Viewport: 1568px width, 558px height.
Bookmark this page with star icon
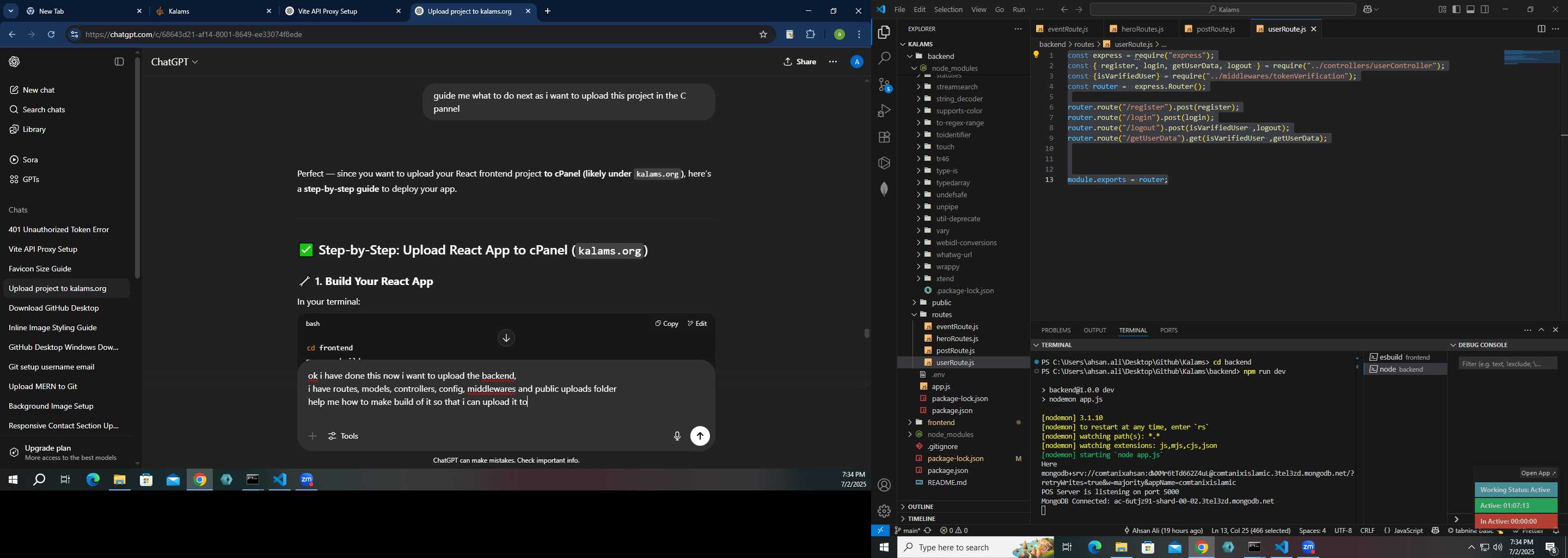click(763, 35)
